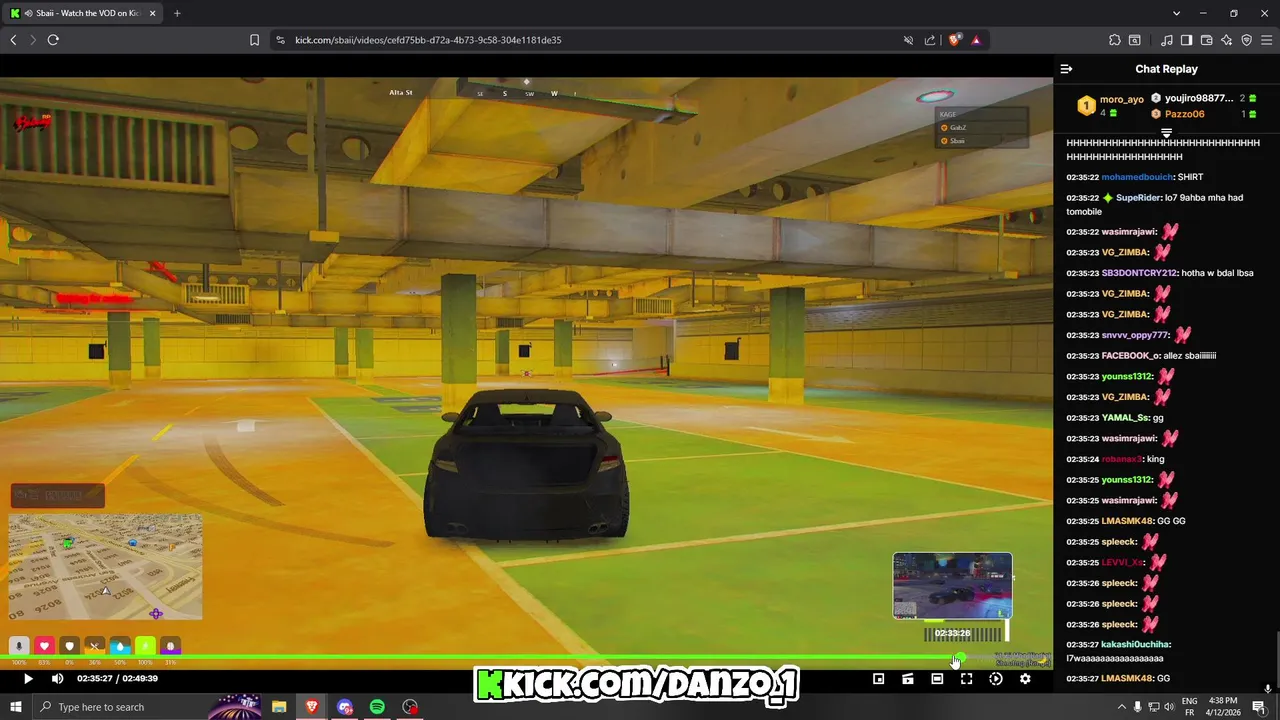Image resolution: width=1280 pixels, height=720 pixels.
Task: Open the media playlist music note
Action: click(1167, 40)
